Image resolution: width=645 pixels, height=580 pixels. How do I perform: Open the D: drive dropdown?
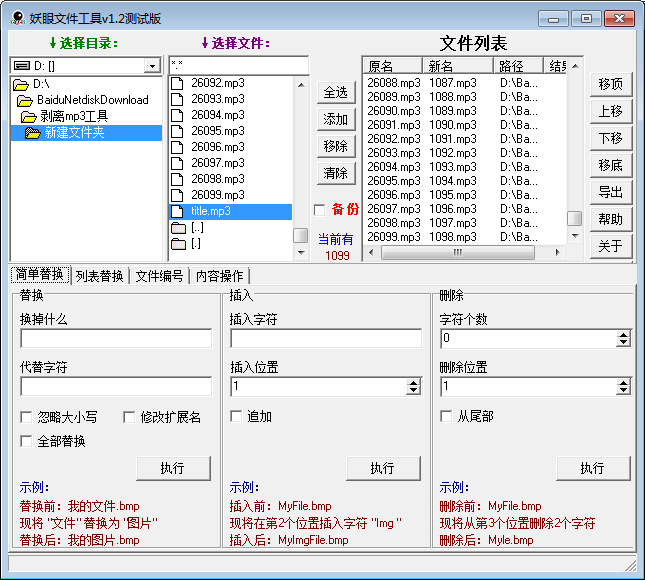152,66
